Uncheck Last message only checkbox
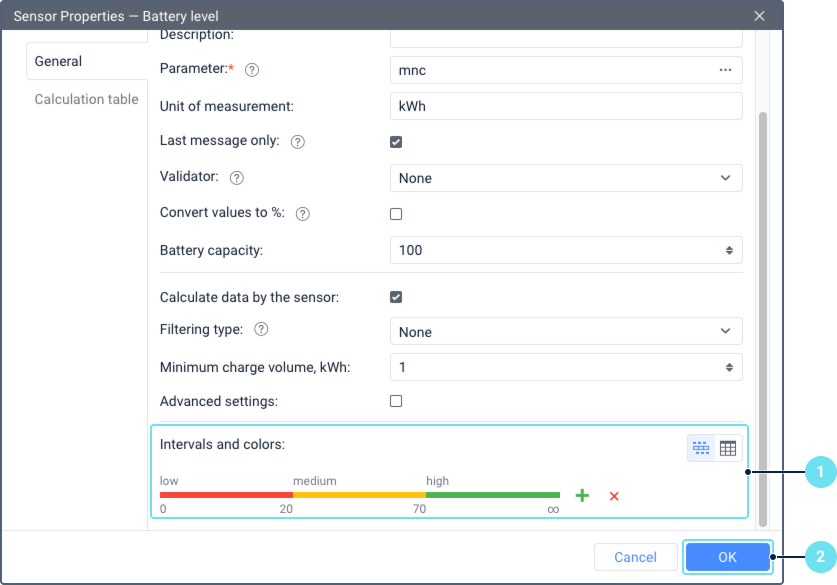837x585 pixels. click(396, 142)
